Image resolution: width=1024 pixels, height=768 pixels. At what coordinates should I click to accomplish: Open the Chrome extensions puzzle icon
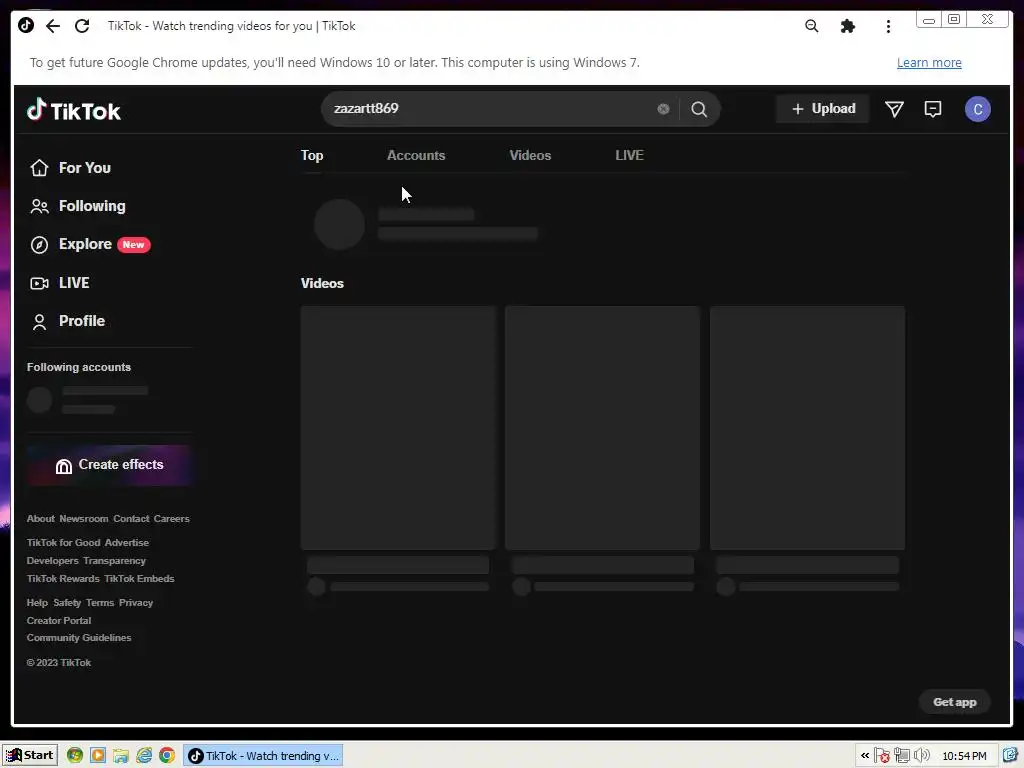[x=848, y=26]
